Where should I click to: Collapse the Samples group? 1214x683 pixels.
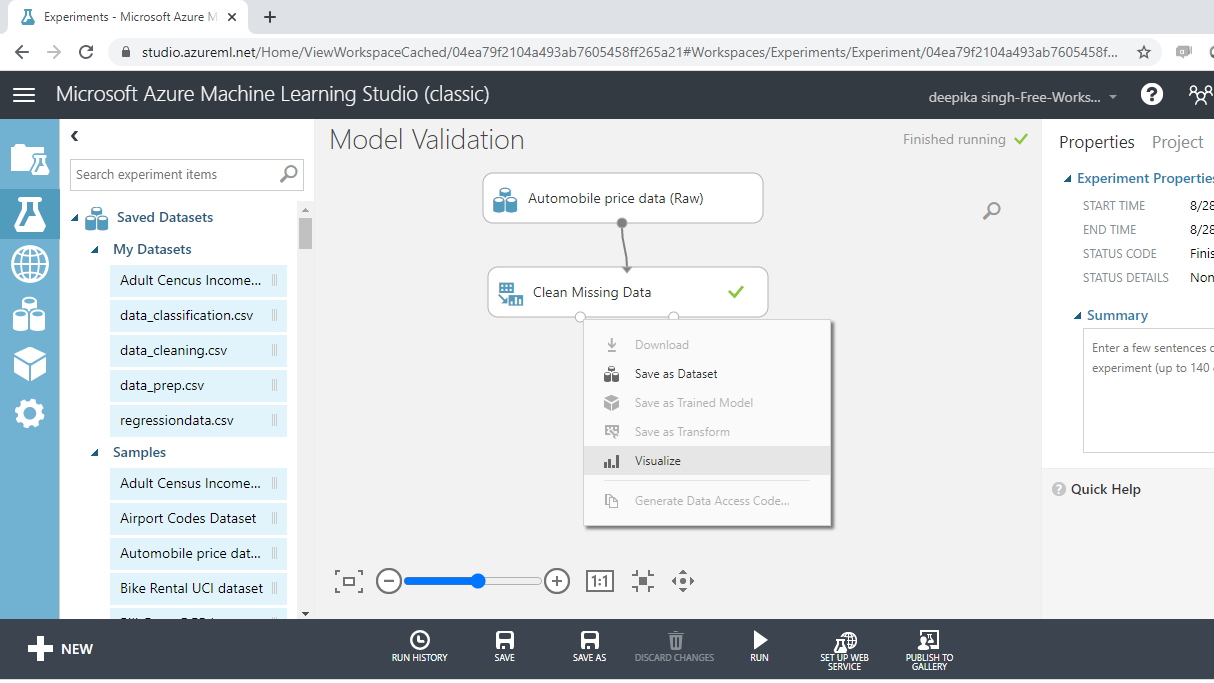[95, 453]
